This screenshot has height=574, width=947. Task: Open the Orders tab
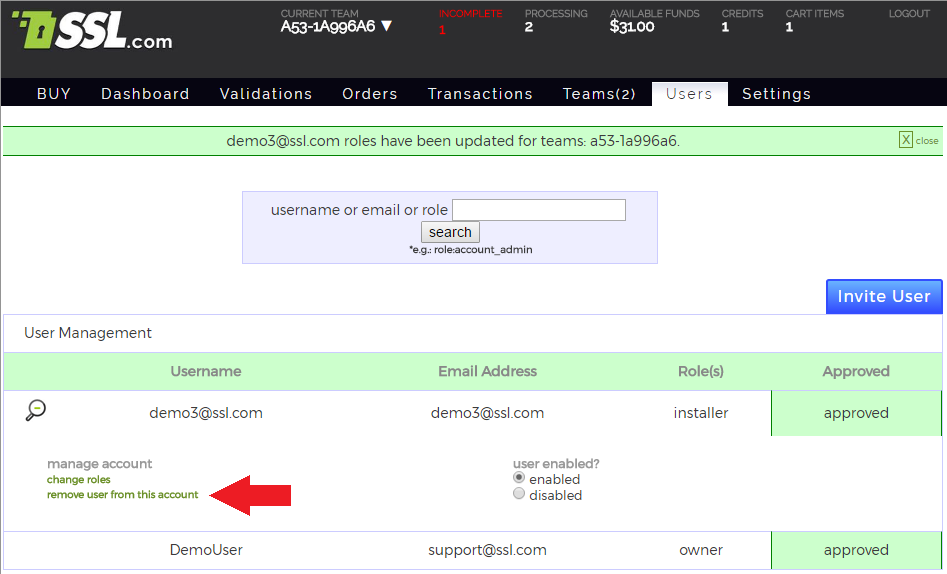pyautogui.click(x=370, y=94)
